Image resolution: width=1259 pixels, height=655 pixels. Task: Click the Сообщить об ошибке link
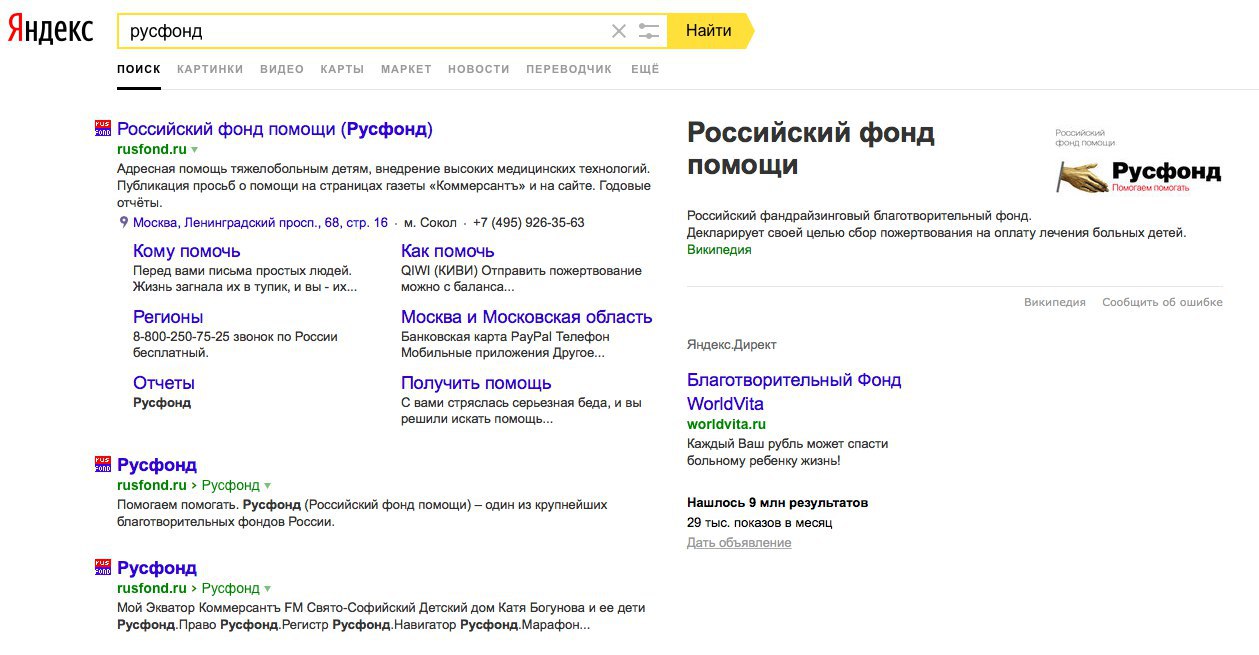pos(1162,302)
